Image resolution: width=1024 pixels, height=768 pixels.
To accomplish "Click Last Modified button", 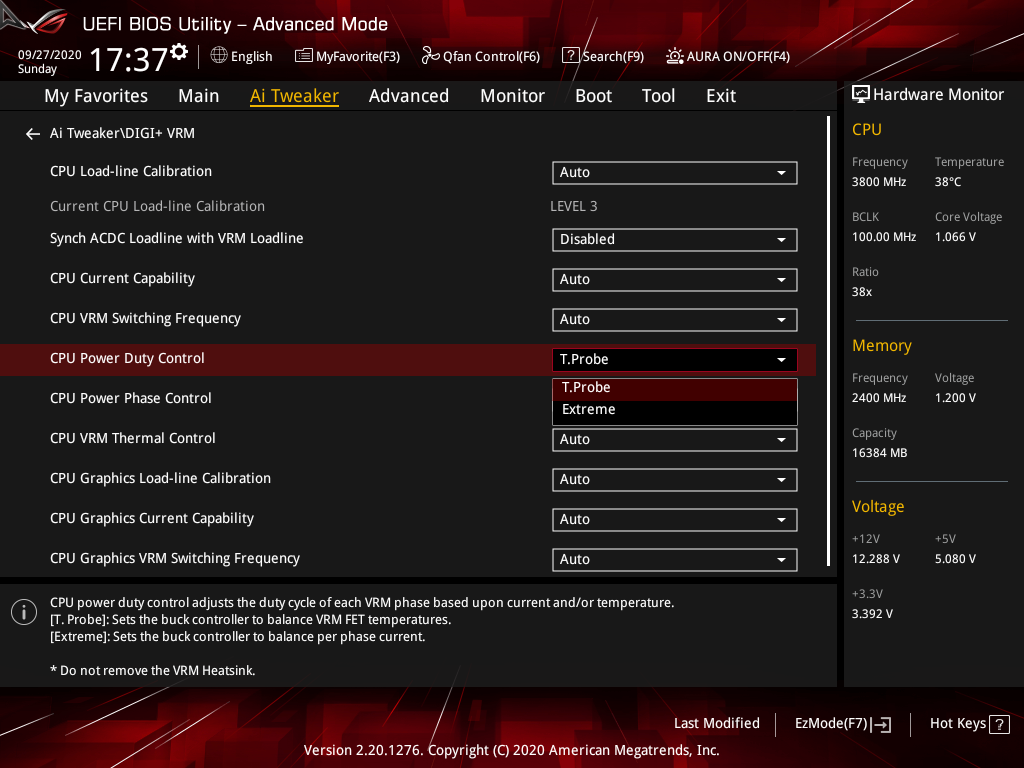I will click(716, 724).
